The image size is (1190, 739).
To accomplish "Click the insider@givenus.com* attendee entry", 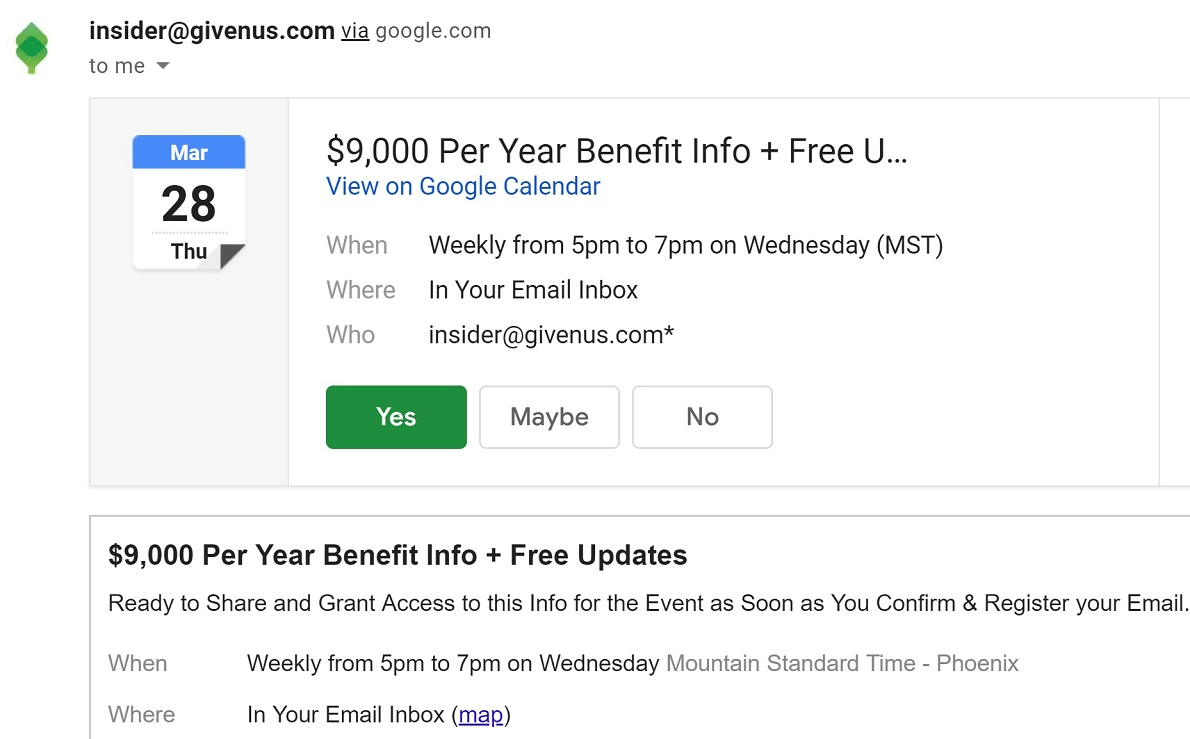I will click(551, 335).
